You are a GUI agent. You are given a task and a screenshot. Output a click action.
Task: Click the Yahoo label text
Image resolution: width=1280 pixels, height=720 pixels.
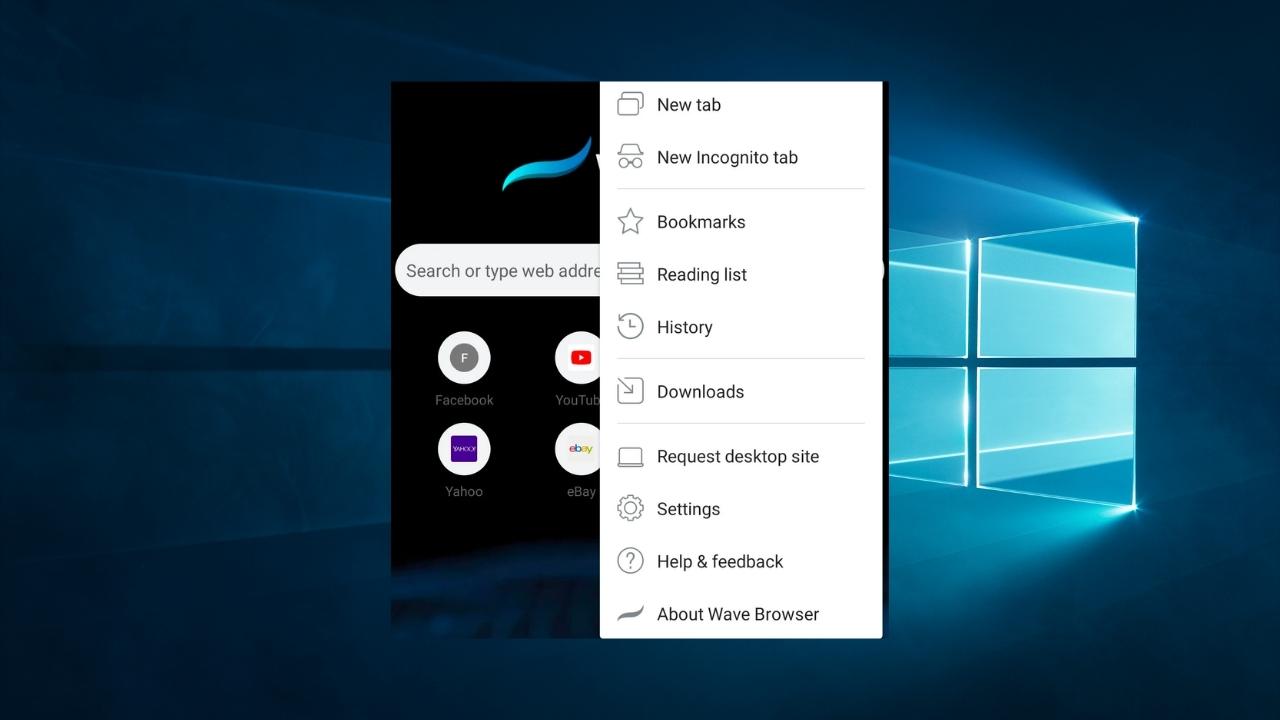pyautogui.click(x=464, y=491)
